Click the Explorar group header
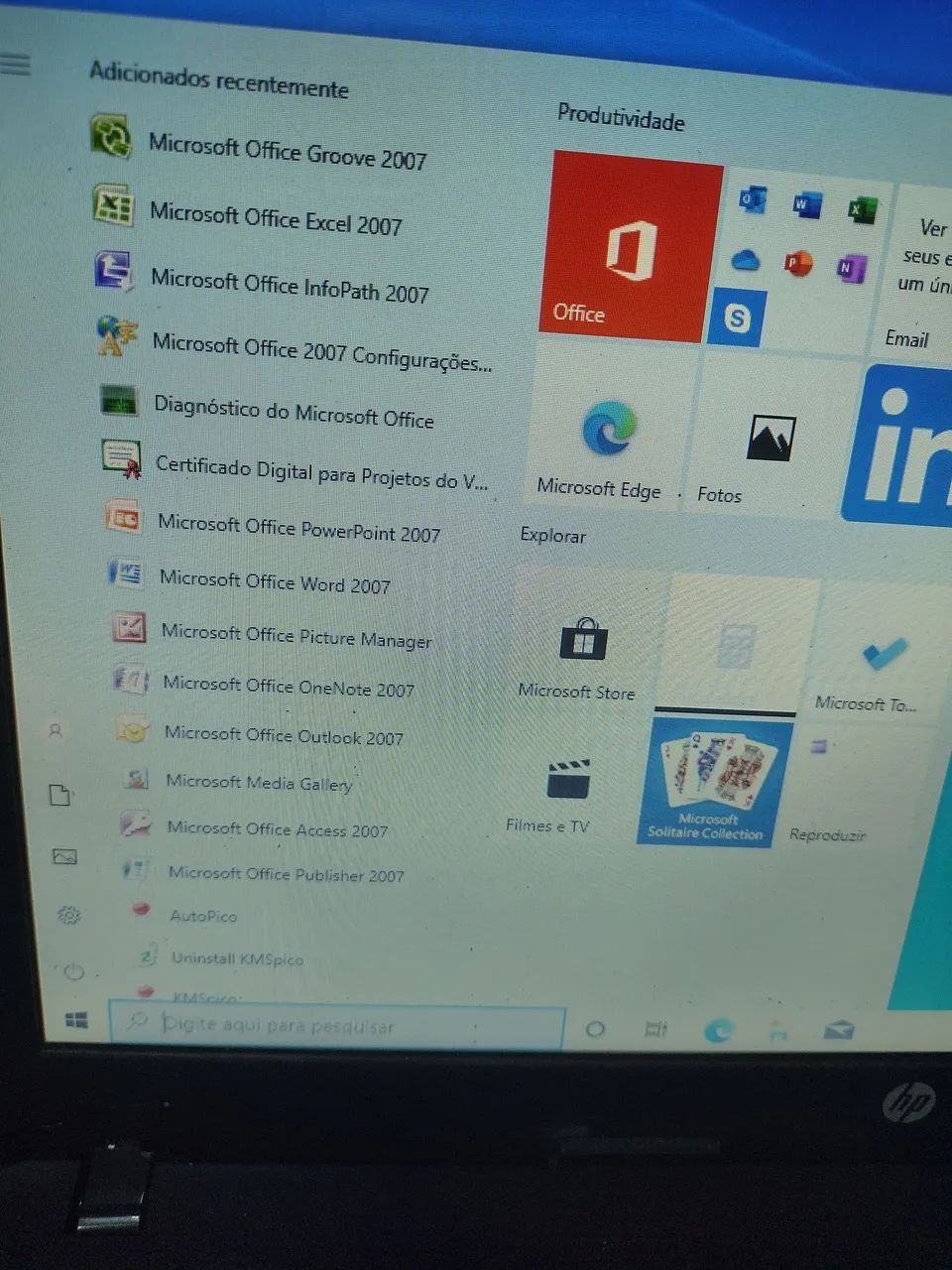The width and height of the screenshot is (952, 1270). (x=552, y=536)
